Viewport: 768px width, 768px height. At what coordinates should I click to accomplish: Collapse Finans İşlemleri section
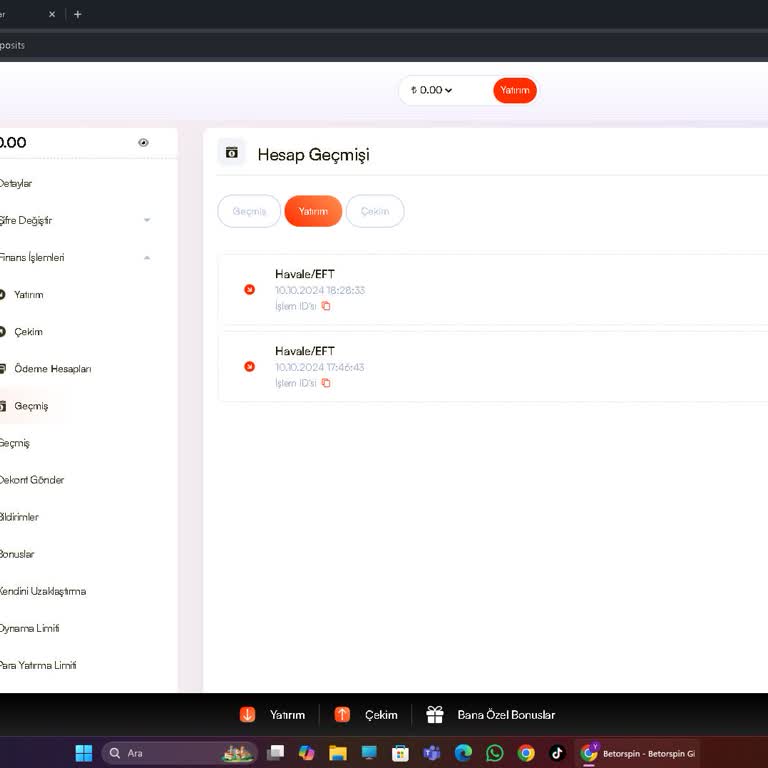147,258
